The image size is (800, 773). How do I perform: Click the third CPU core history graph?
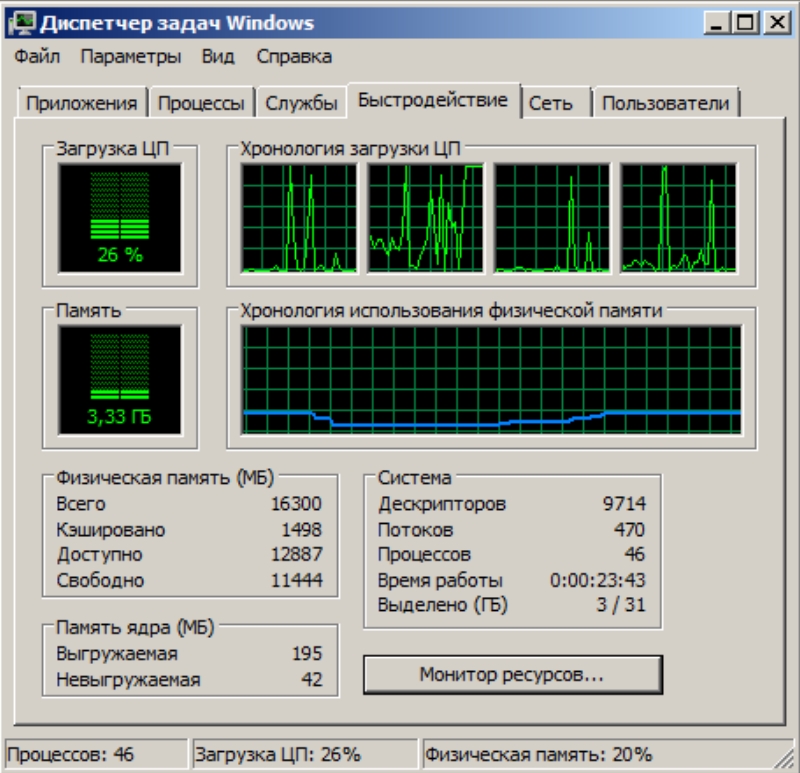click(x=552, y=218)
